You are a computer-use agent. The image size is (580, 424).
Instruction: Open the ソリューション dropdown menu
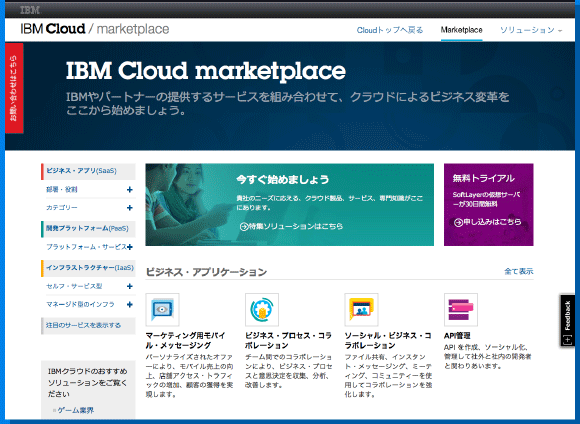(x=531, y=30)
